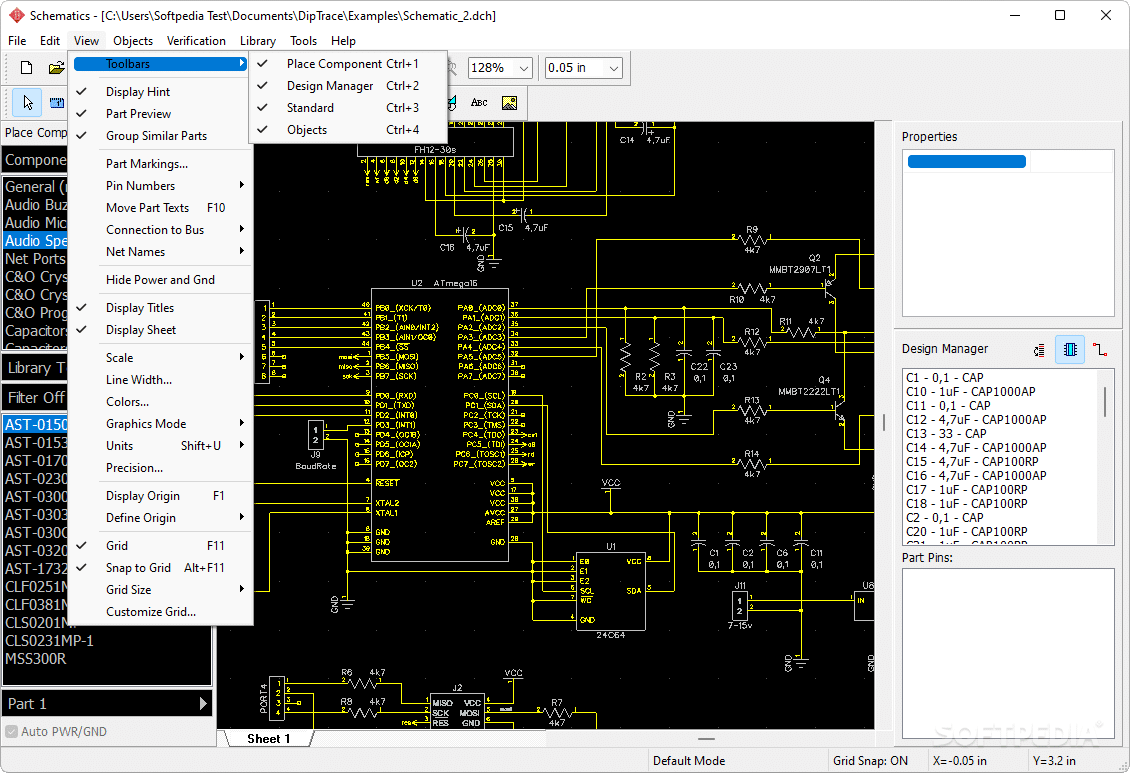Image resolution: width=1130 pixels, height=773 pixels.
Task: Click the Place Picture icon in Objects toolbar
Action: pos(510,103)
